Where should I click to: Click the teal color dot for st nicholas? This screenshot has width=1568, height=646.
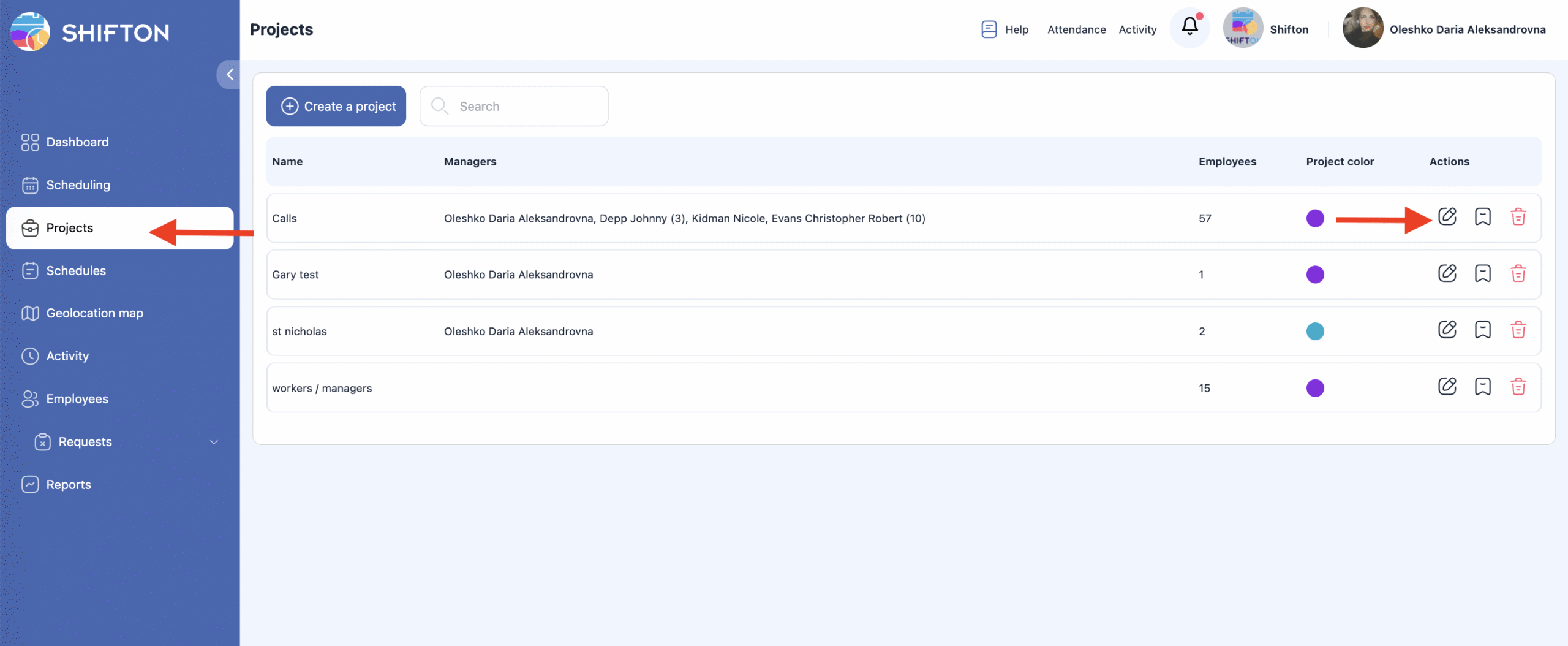click(x=1314, y=332)
